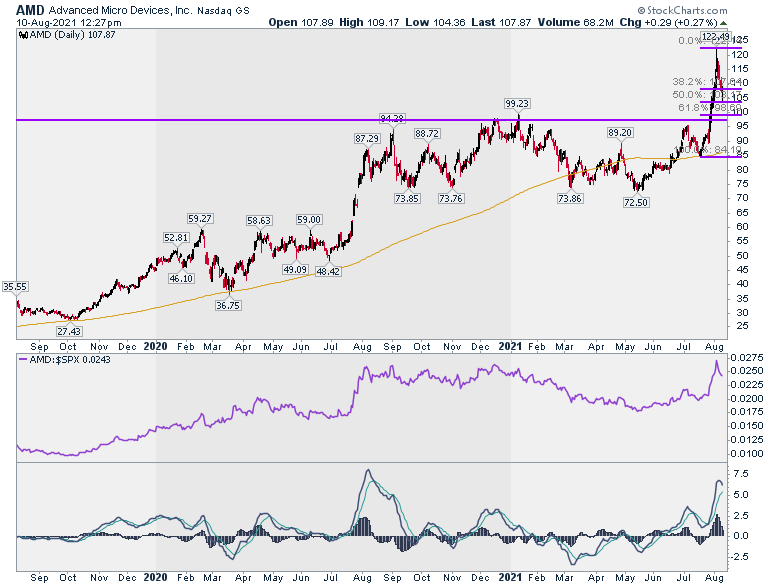Click the Open 107.89 value in the header
Image resolution: width=780 pixels, height=586 pixels.
[301, 22]
